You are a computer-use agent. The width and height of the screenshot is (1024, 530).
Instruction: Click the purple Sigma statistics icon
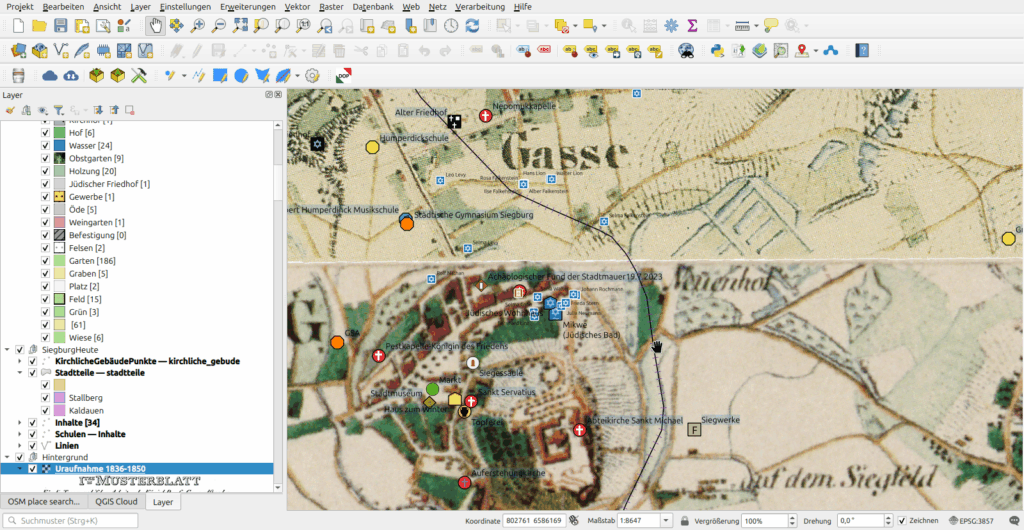692,25
